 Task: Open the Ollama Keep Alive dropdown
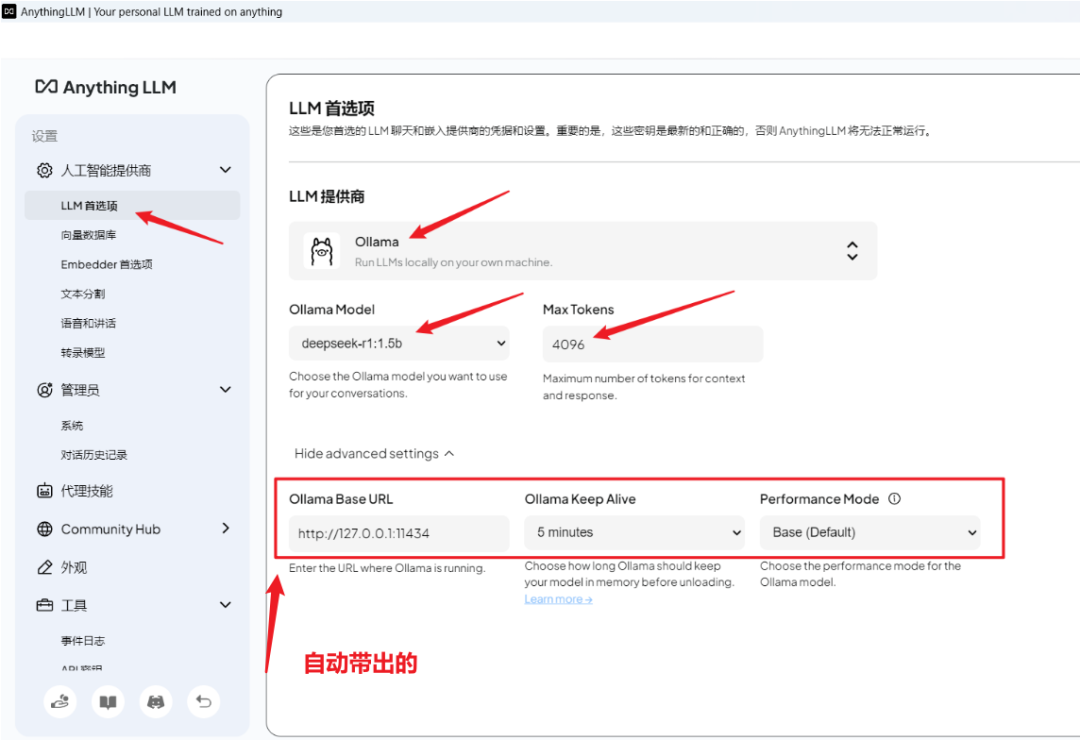point(634,532)
